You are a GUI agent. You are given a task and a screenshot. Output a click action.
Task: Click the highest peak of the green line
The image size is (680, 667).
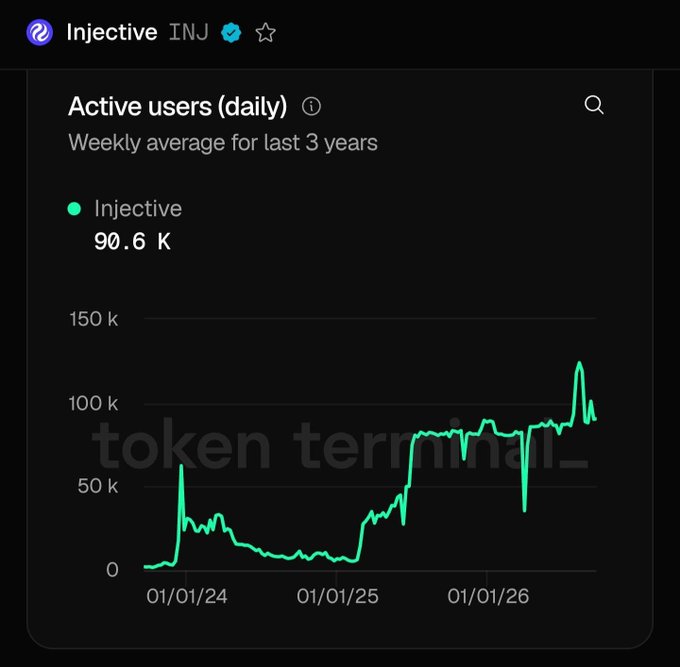point(579,363)
